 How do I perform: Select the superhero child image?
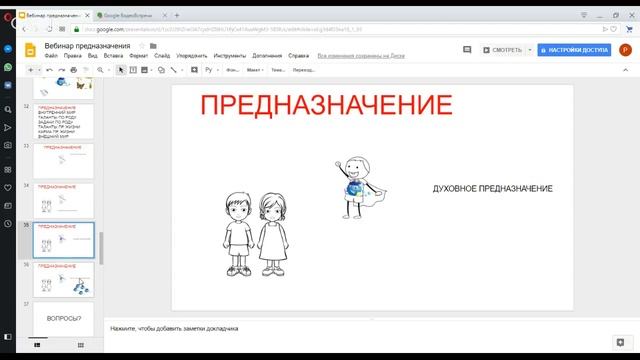click(360, 188)
